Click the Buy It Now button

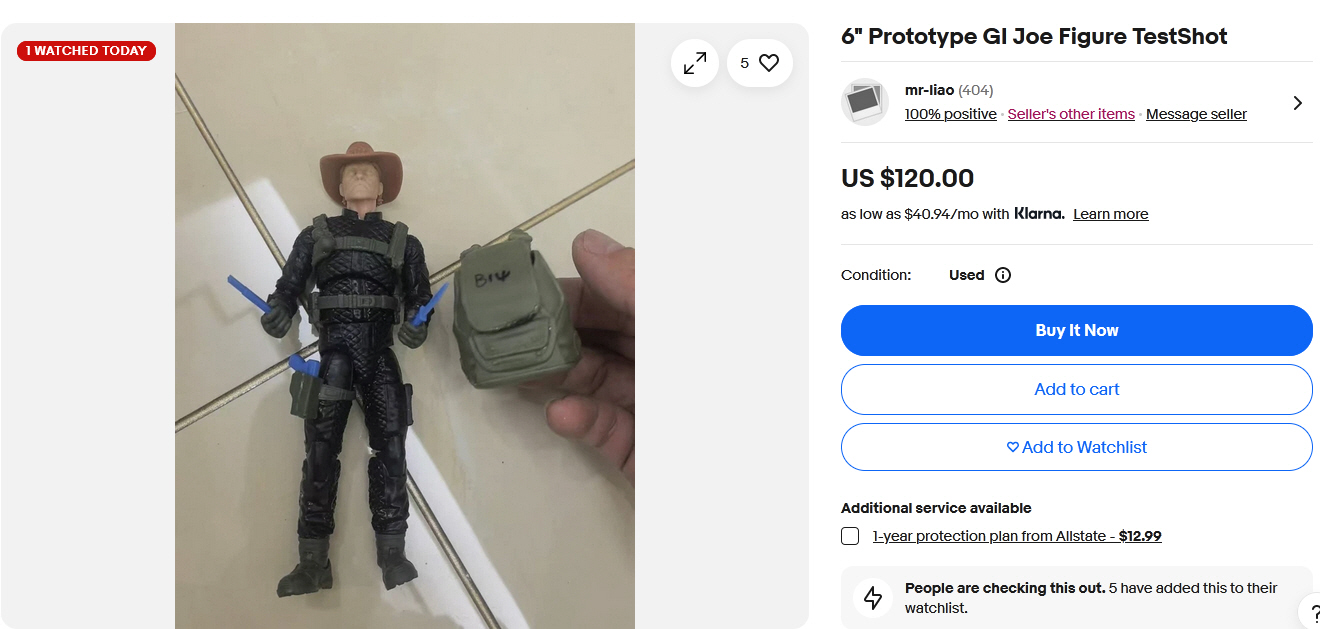pos(1076,330)
